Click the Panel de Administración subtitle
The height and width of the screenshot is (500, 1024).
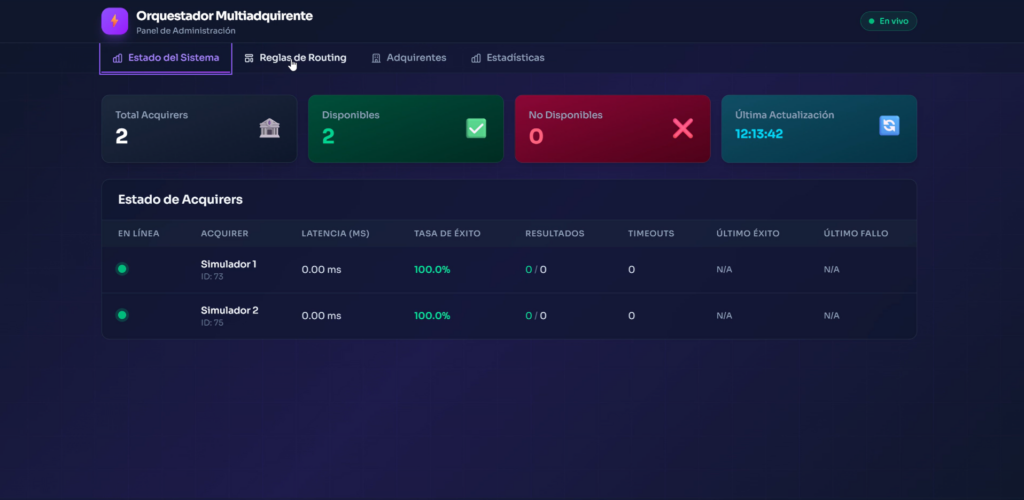click(186, 31)
